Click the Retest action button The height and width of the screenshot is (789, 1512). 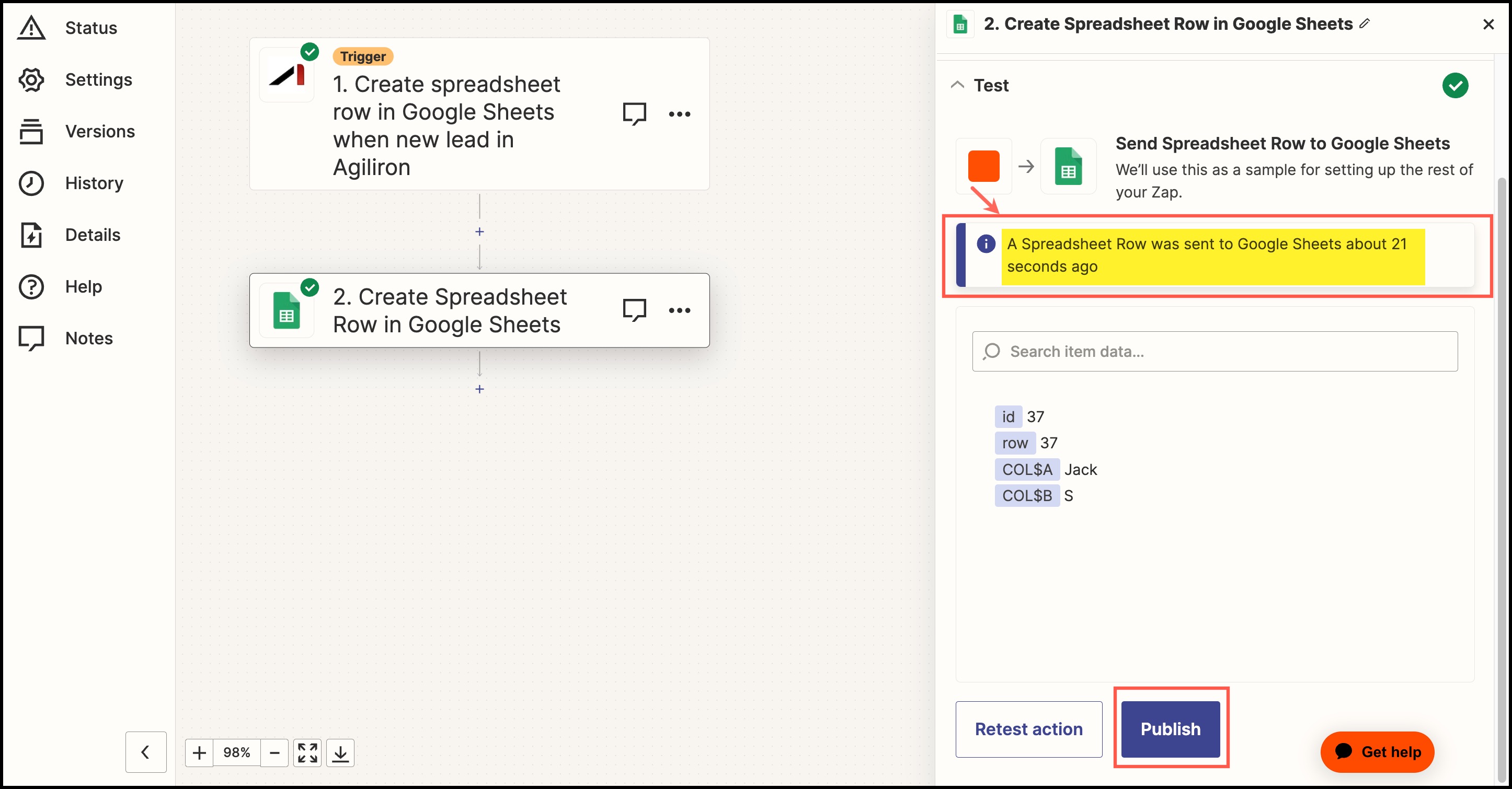[x=1028, y=728]
